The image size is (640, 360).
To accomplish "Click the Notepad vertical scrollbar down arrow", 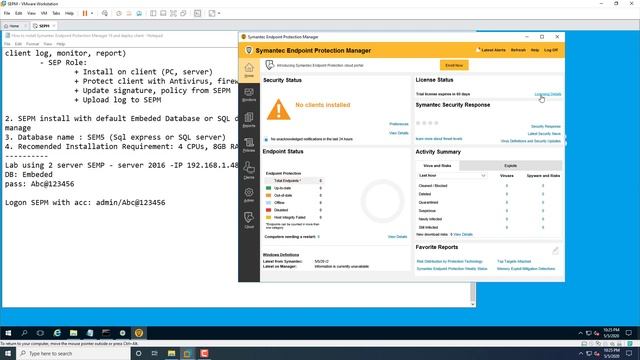I will coord(473,304).
